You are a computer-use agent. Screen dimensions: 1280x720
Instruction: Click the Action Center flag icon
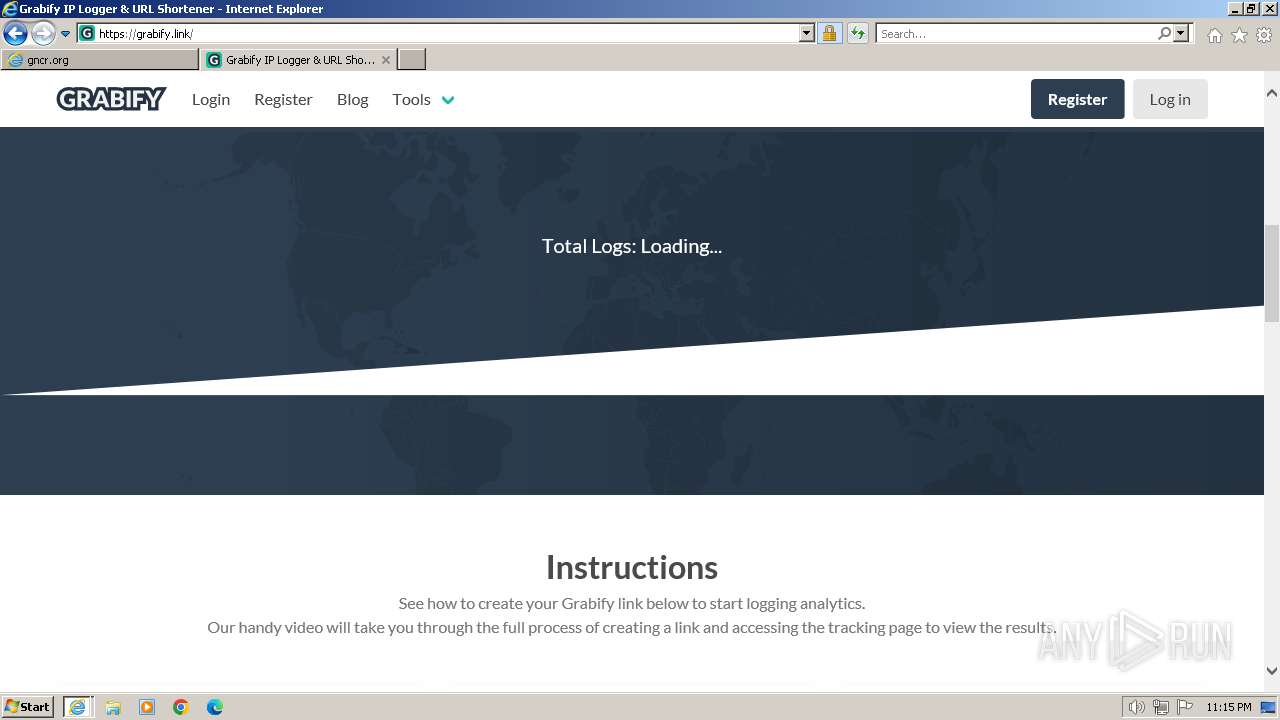1185,707
